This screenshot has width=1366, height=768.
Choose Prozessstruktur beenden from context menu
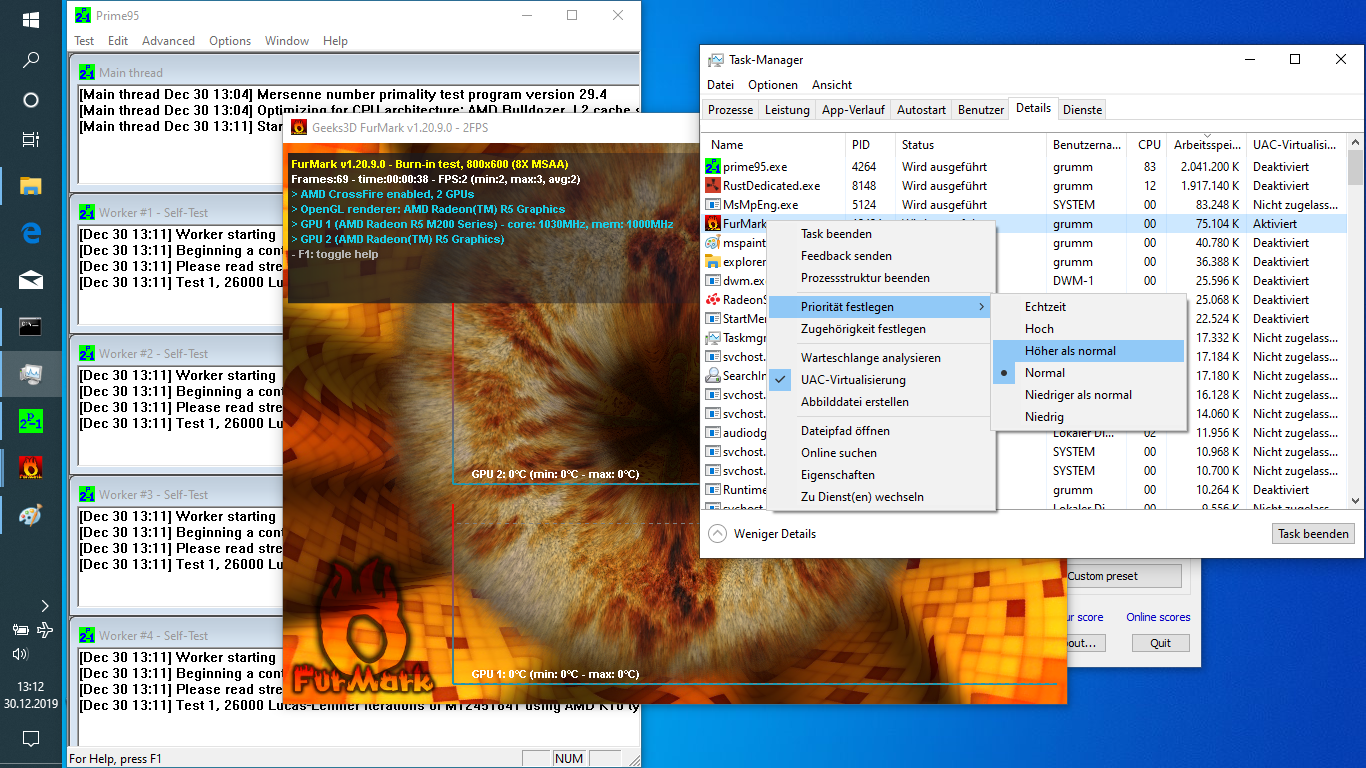point(881,278)
